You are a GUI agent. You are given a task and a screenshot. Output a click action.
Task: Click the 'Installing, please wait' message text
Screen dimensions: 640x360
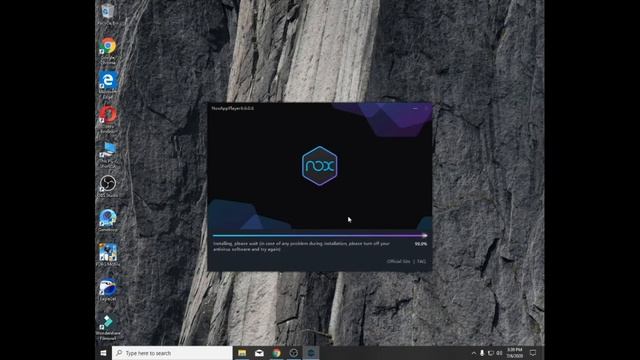point(302,246)
